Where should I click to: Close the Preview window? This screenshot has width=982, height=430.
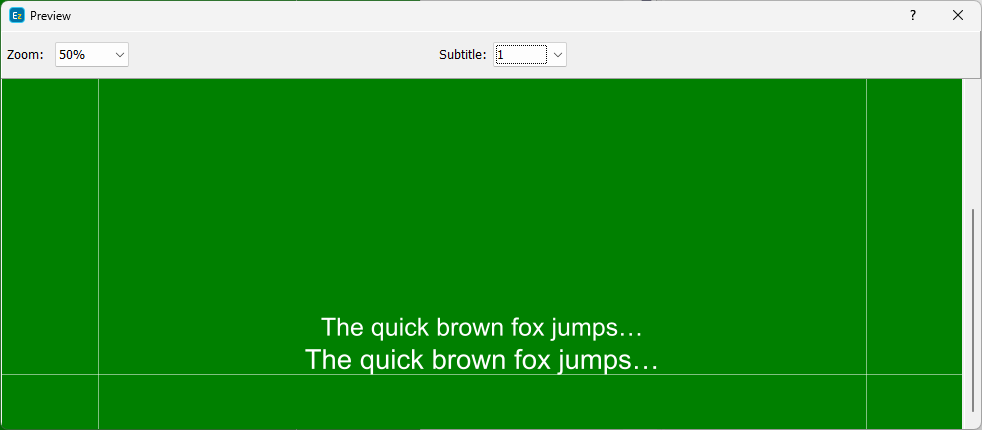click(x=957, y=16)
